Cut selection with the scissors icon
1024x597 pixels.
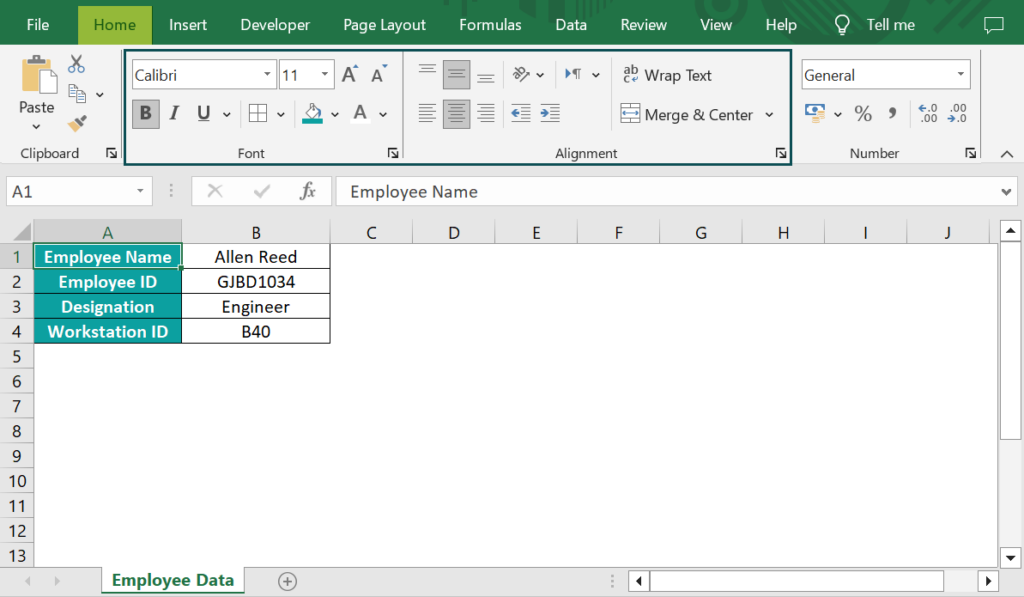[x=76, y=63]
